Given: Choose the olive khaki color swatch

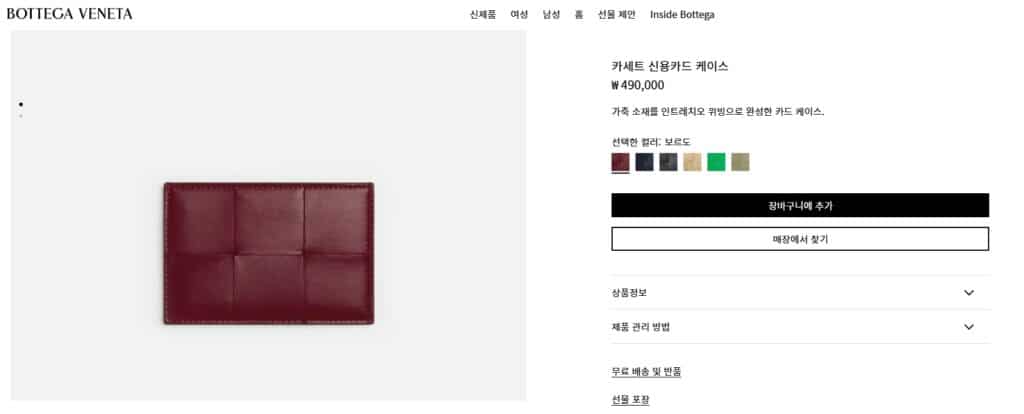Looking at the screenshot, I should click(x=741, y=162).
